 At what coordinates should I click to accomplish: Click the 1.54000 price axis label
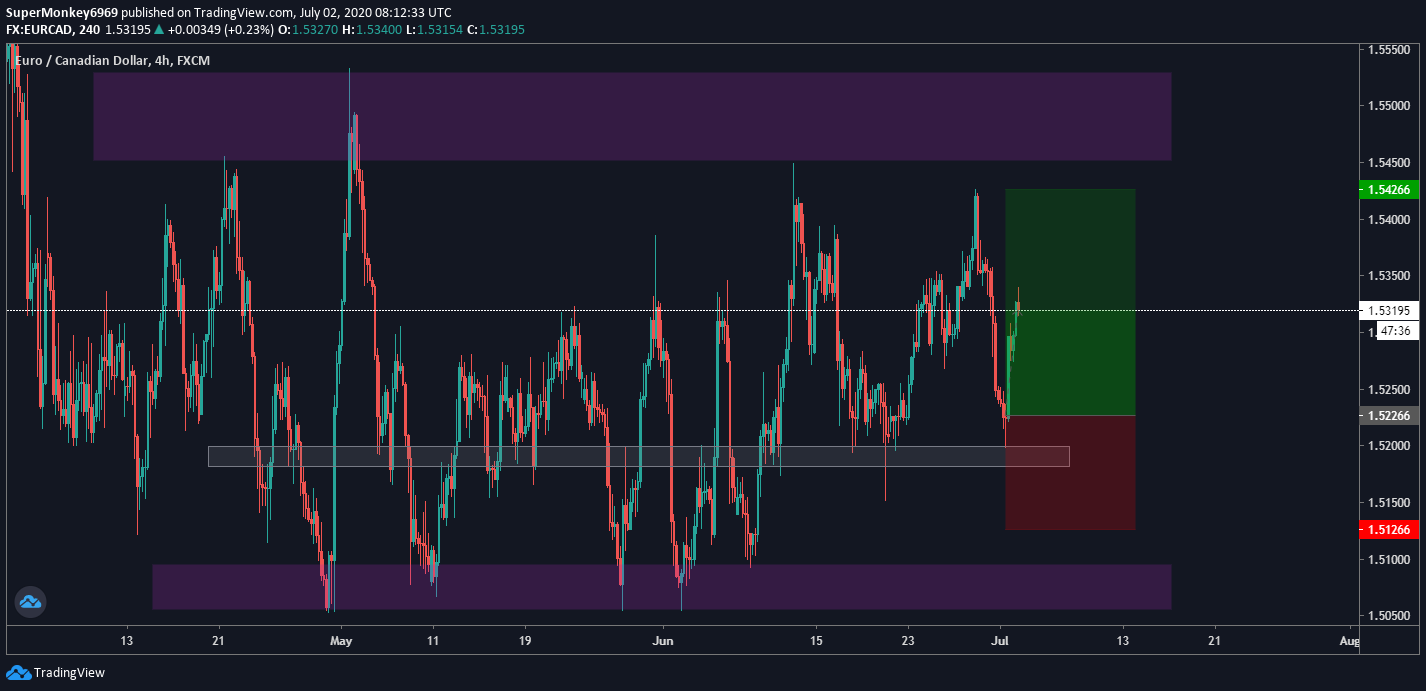click(1389, 219)
